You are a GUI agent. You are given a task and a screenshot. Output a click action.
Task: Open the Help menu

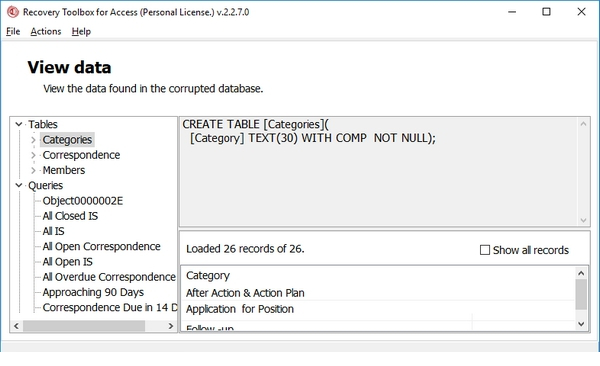(81, 31)
